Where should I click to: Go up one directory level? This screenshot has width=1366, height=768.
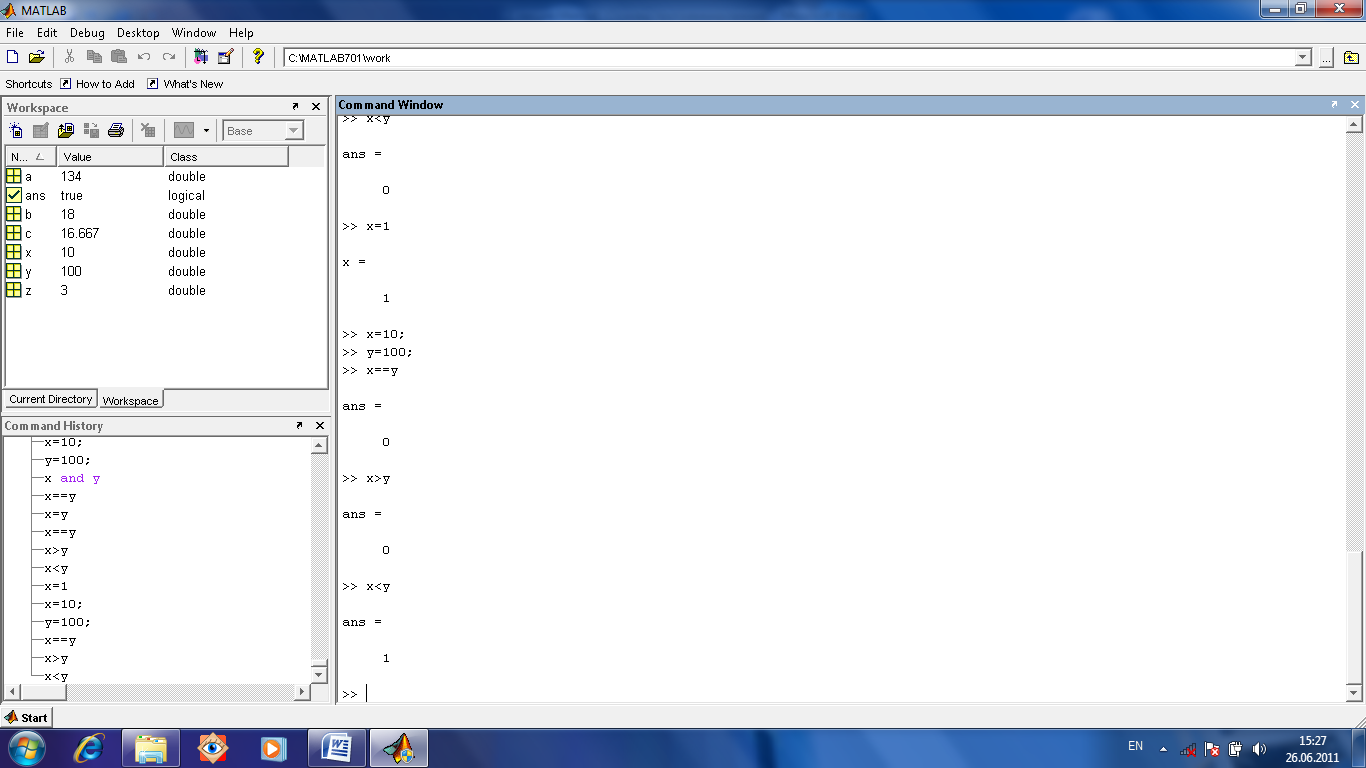(1351, 58)
